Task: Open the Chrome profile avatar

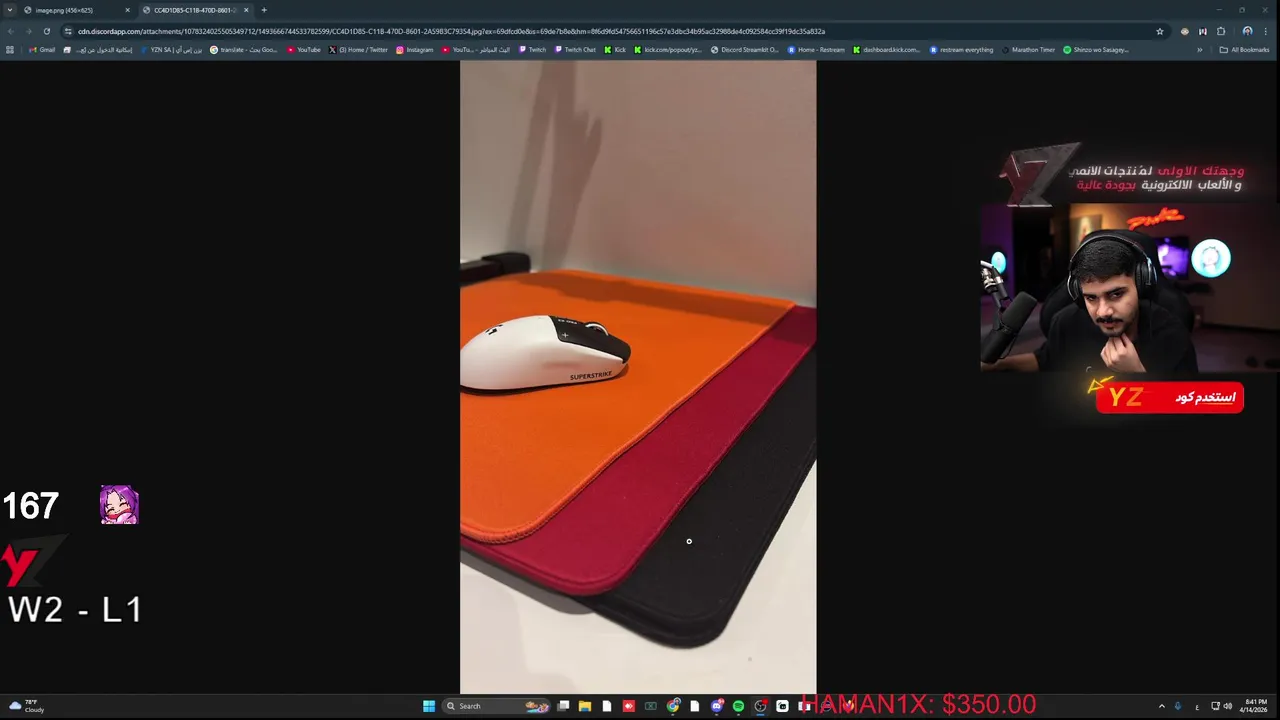Action: [1247, 31]
